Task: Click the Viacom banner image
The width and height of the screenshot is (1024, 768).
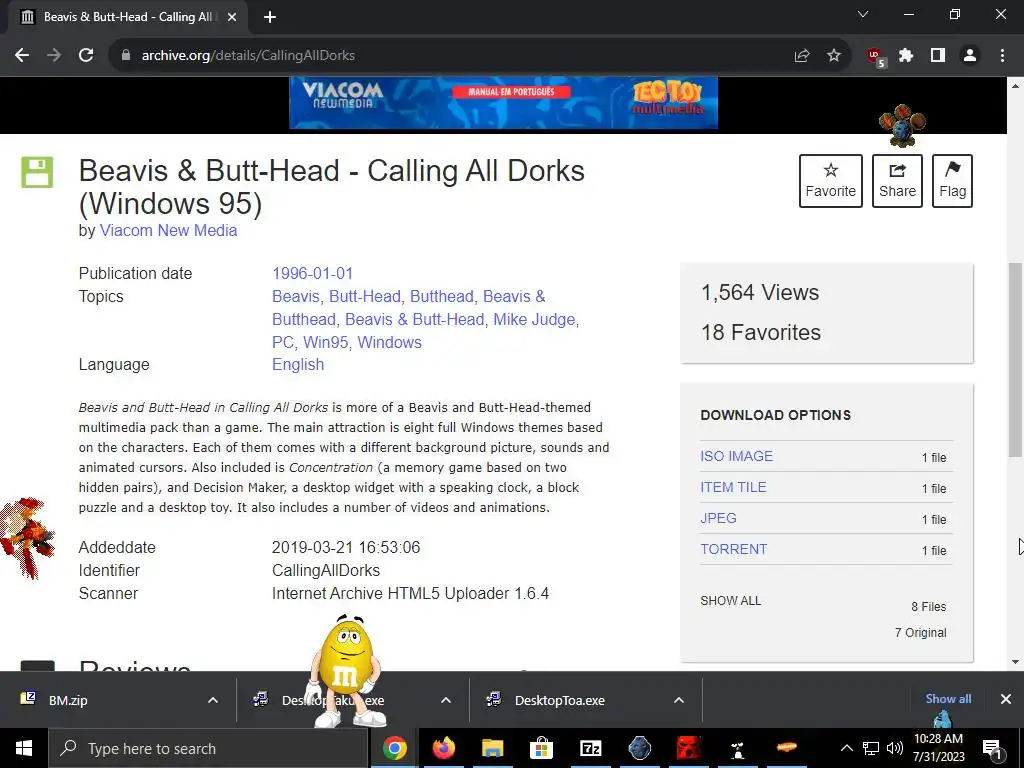Action: click(x=503, y=103)
